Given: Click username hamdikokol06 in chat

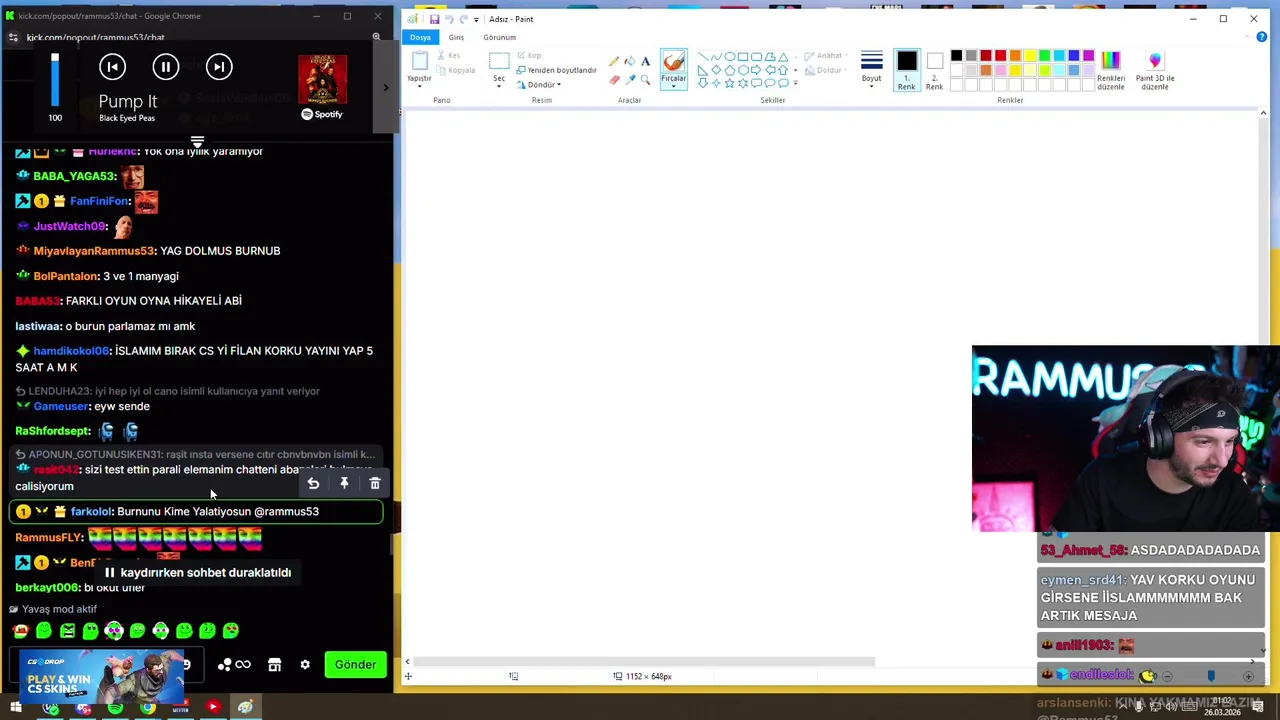Looking at the screenshot, I should [71, 351].
